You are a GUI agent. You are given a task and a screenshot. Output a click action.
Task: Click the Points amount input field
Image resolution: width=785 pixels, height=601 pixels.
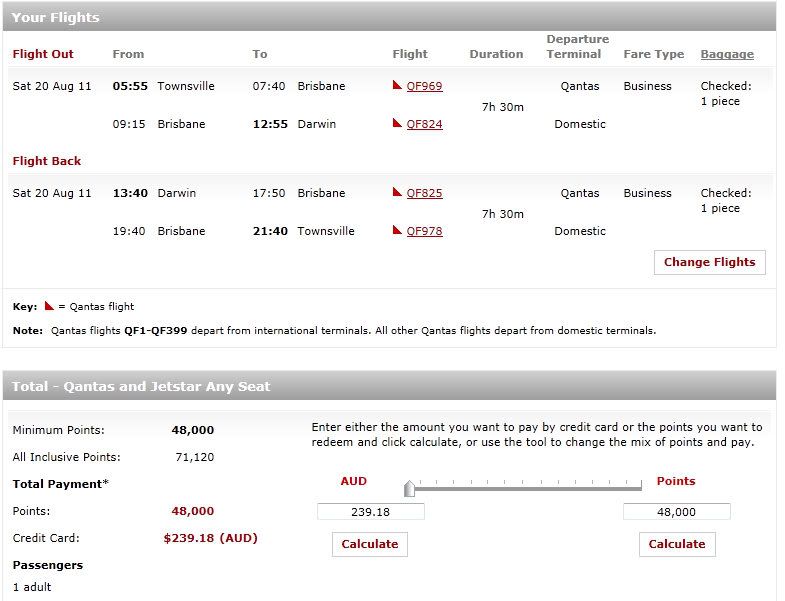click(x=676, y=512)
